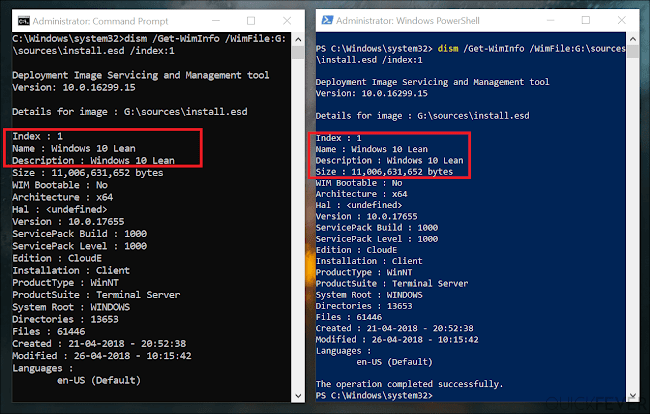650x414 pixels.
Task: Click 'Architecture : x64' in PowerShell
Action: (x=361, y=194)
